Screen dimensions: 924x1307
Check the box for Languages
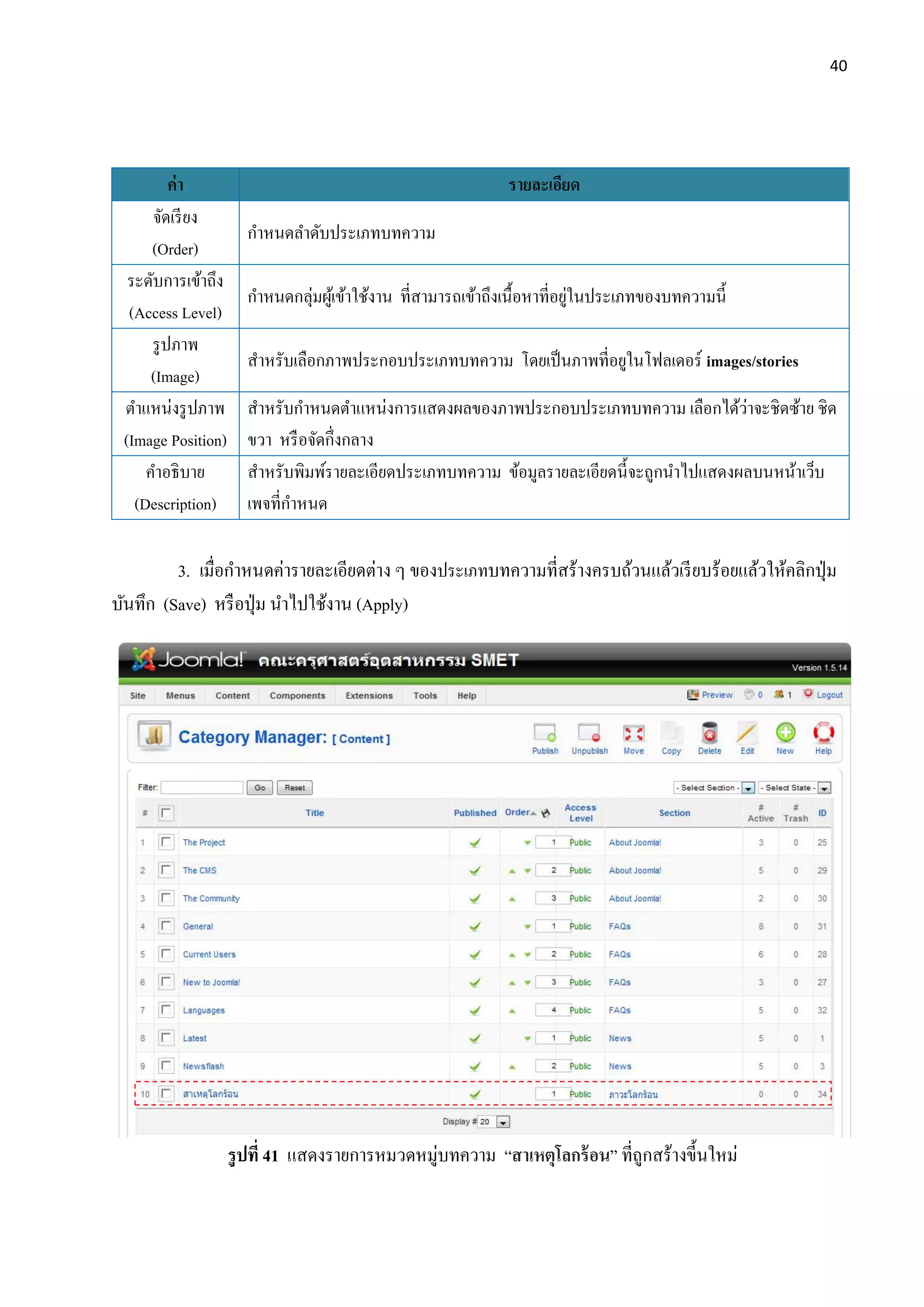166,1009
